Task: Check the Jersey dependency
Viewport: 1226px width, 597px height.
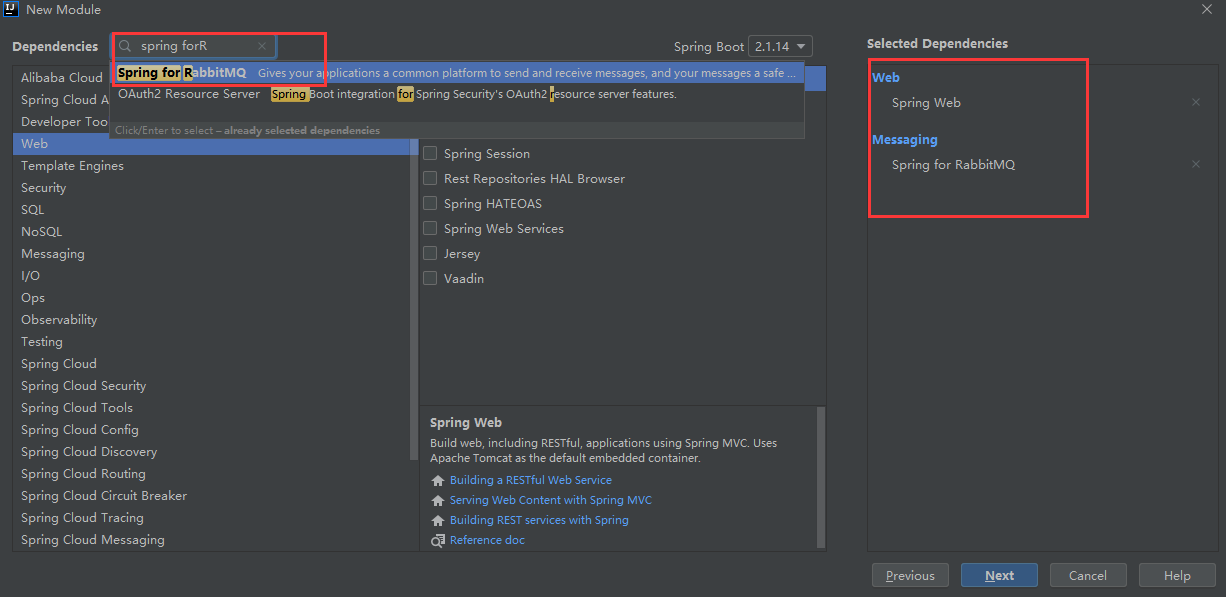Action: point(430,253)
